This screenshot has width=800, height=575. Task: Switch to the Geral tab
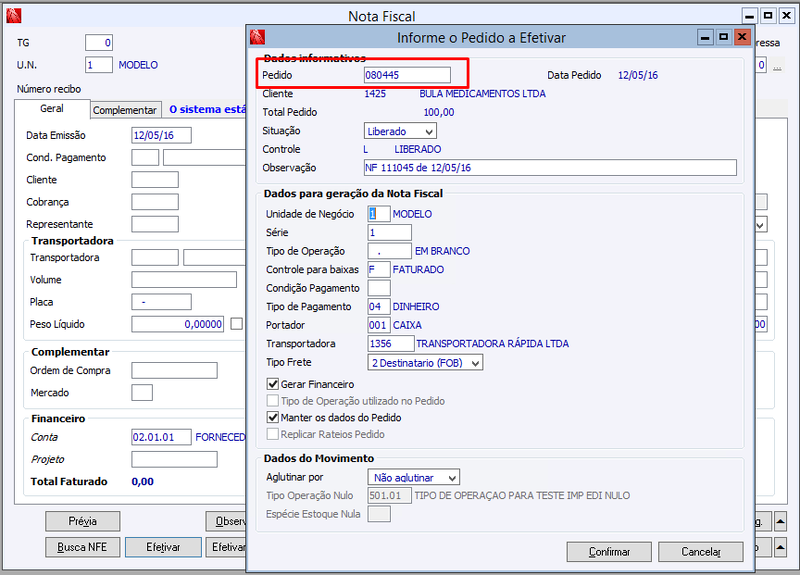pos(52,109)
